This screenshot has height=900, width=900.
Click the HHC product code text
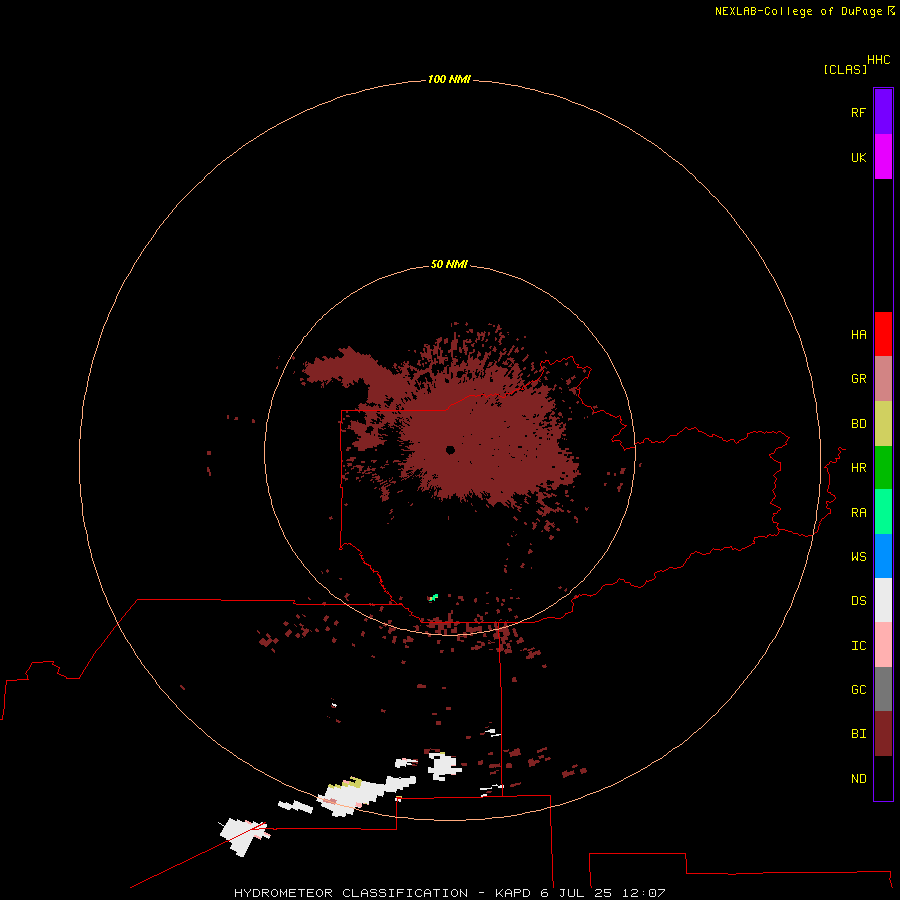[879, 60]
